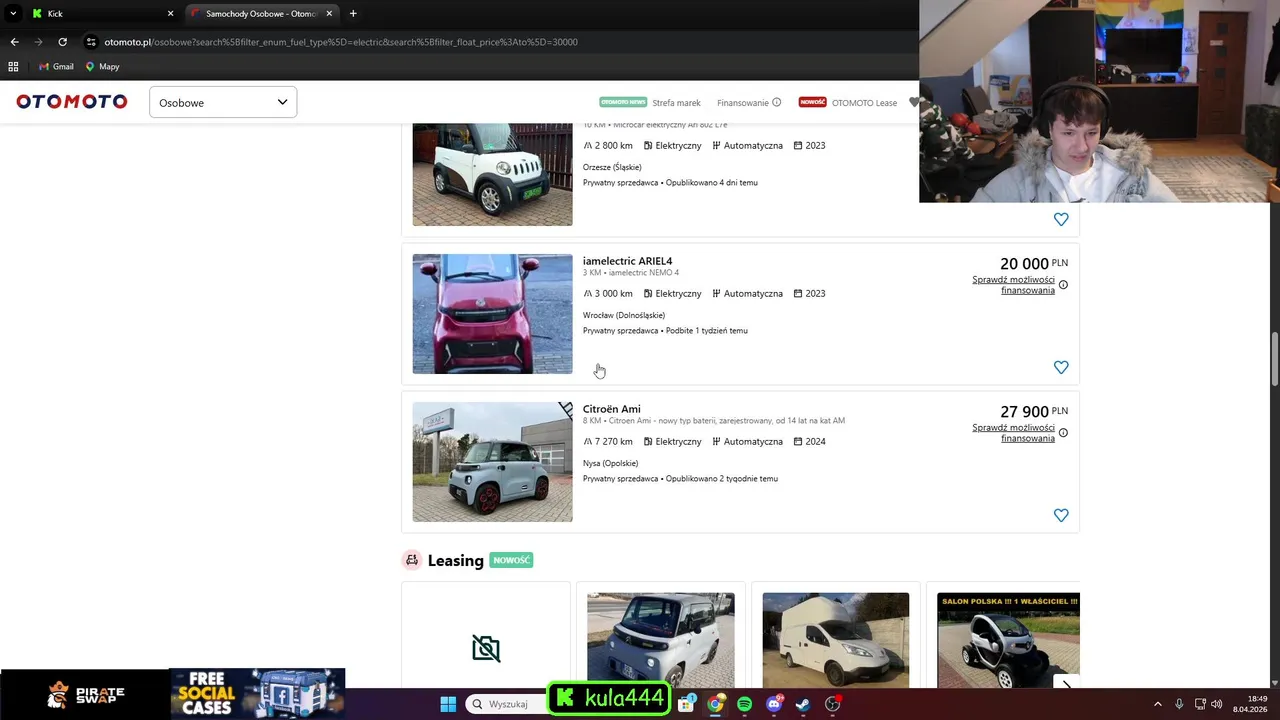Open OTOMOTO Lease header link
This screenshot has width=1280, height=720.
(864, 103)
